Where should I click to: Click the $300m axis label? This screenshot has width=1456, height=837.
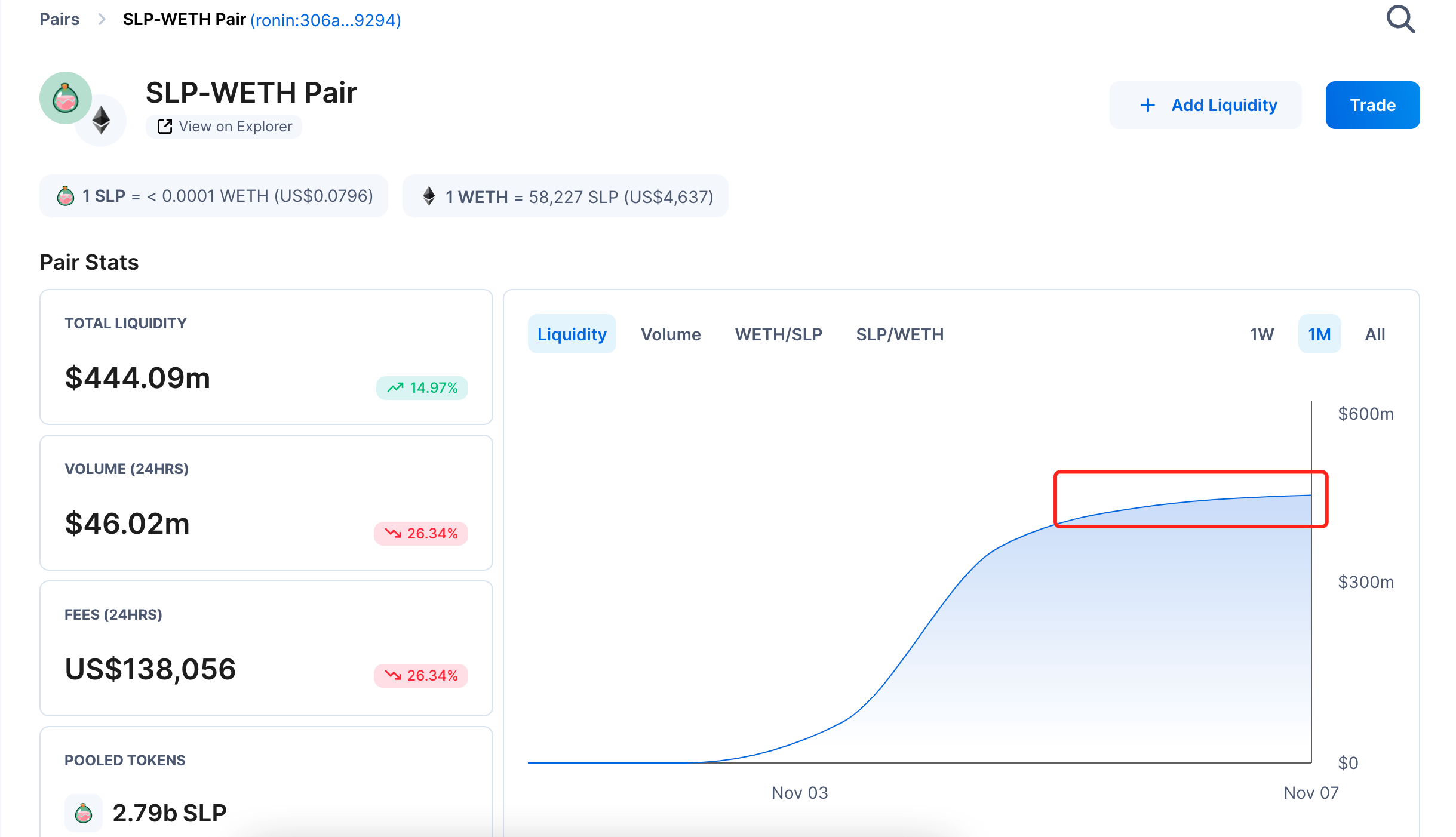pyautogui.click(x=1366, y=582)
